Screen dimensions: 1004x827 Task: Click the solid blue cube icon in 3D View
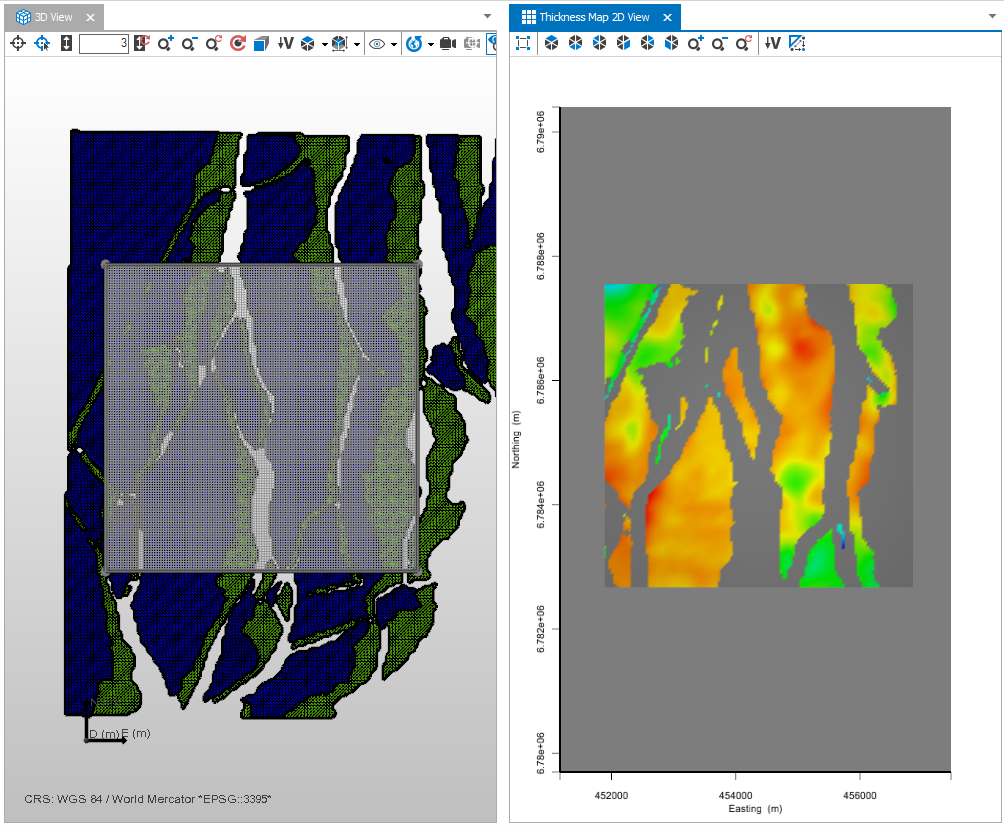[261, 44]
